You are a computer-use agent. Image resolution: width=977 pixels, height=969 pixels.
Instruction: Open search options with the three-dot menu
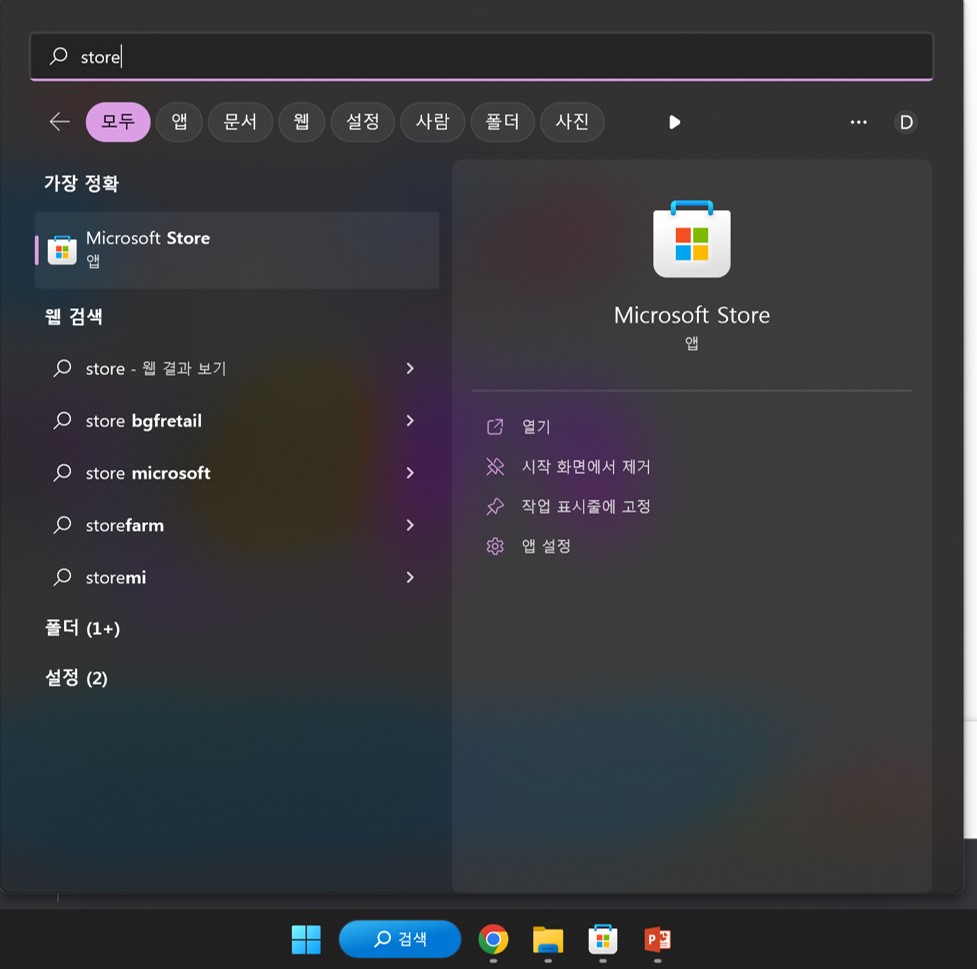pyautogui.click(x=858, y=121)
